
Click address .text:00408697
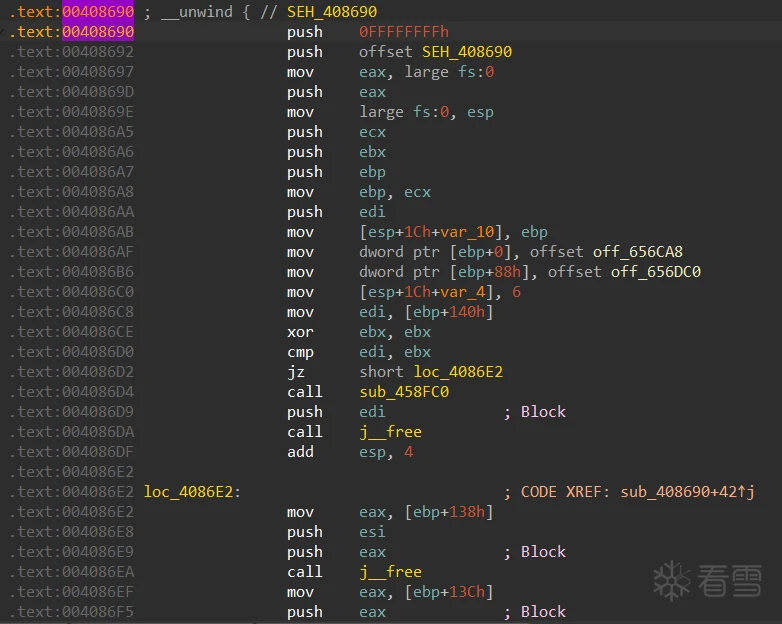[x=72, y=72]
